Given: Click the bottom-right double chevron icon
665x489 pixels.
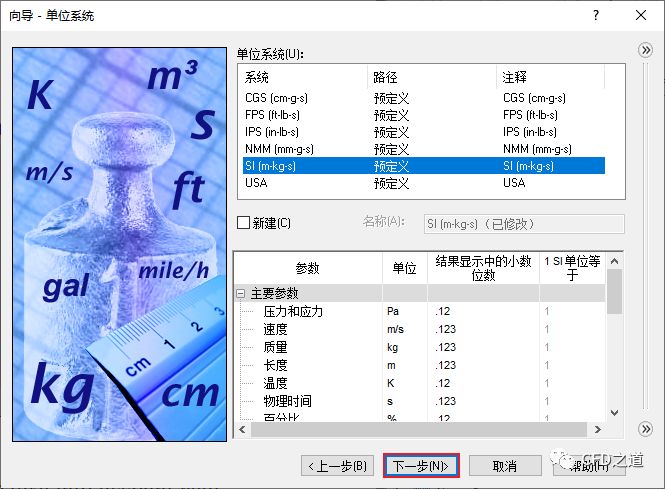Looking at the screenshot, I should pyautogui.click(x=646, y=429).
